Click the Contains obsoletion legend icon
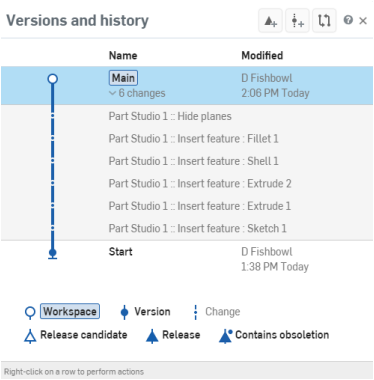Viewport: 374px width, 380px height. 225,336
